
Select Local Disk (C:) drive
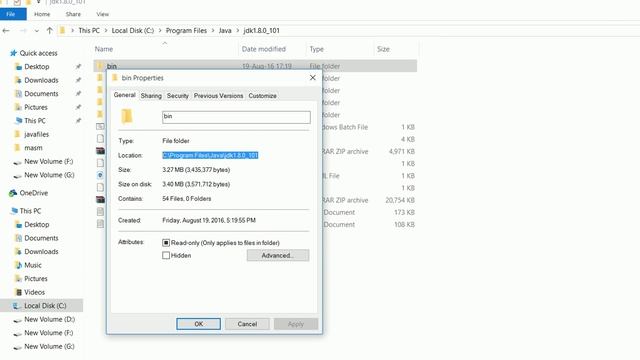[41, 305]
